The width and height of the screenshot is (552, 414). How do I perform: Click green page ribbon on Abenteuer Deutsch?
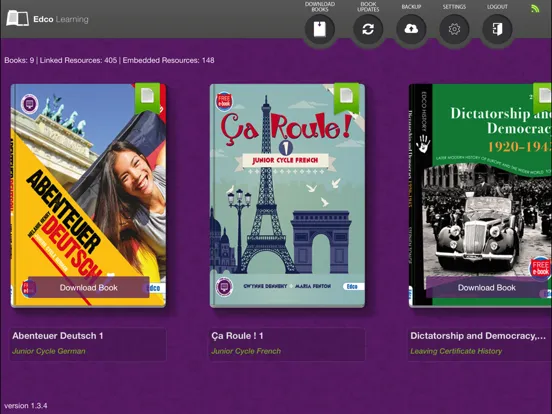point(148,98)
